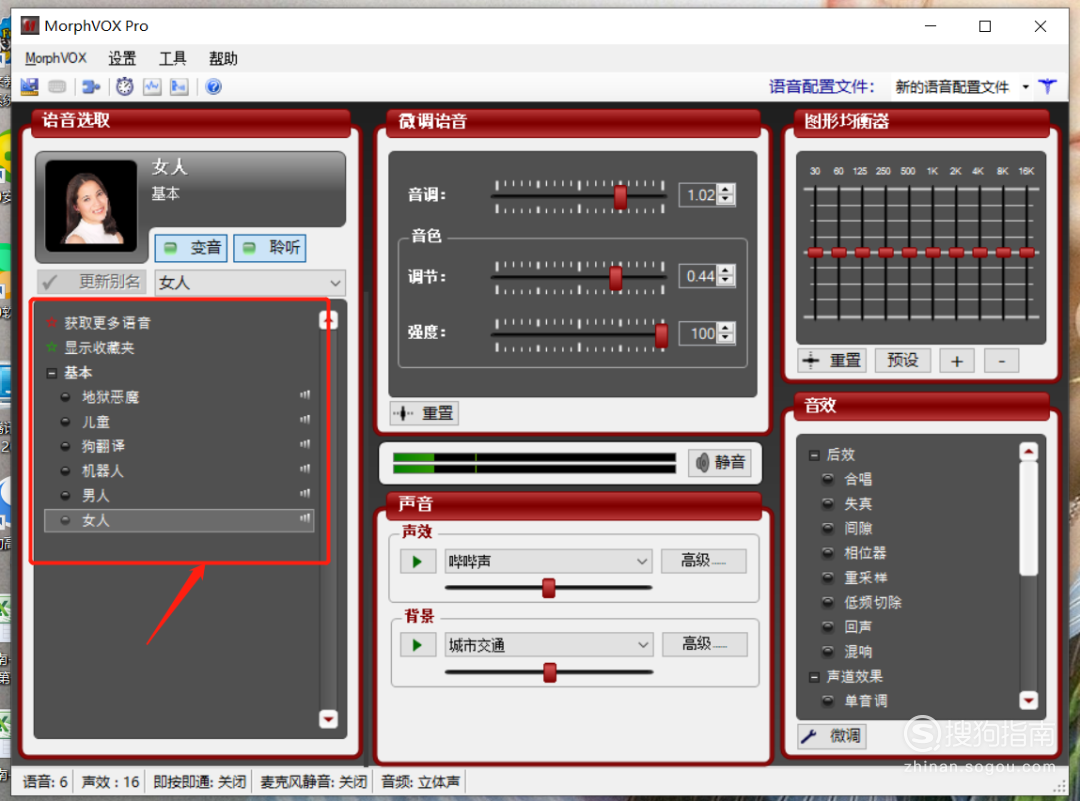Open the 哗哗声 sound effect dropdown
The image size is (1080, 801).
click(548, 562)
